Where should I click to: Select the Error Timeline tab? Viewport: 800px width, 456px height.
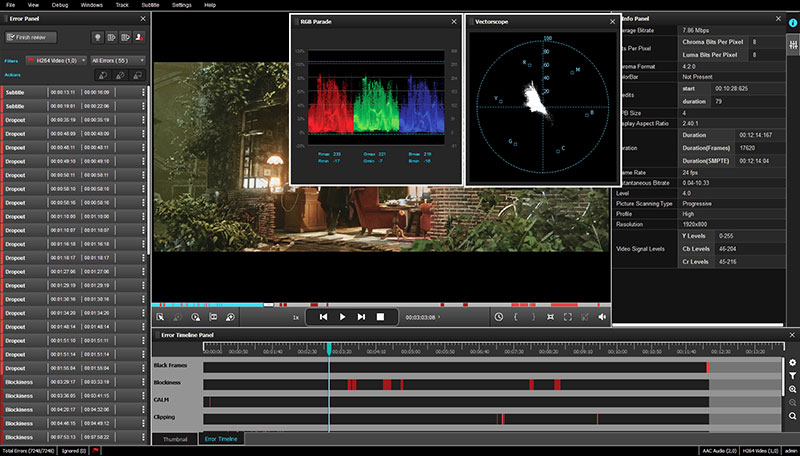pos(221,439)
